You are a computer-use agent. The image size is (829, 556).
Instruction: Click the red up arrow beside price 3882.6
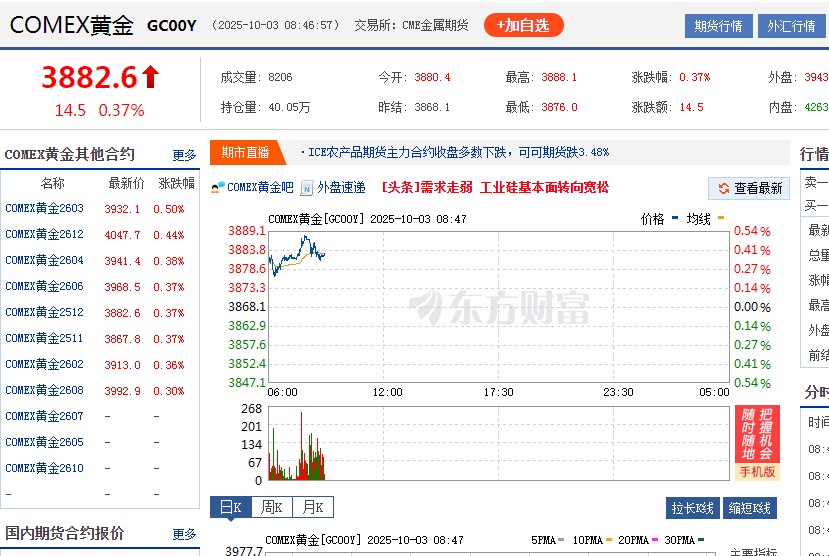150,77
